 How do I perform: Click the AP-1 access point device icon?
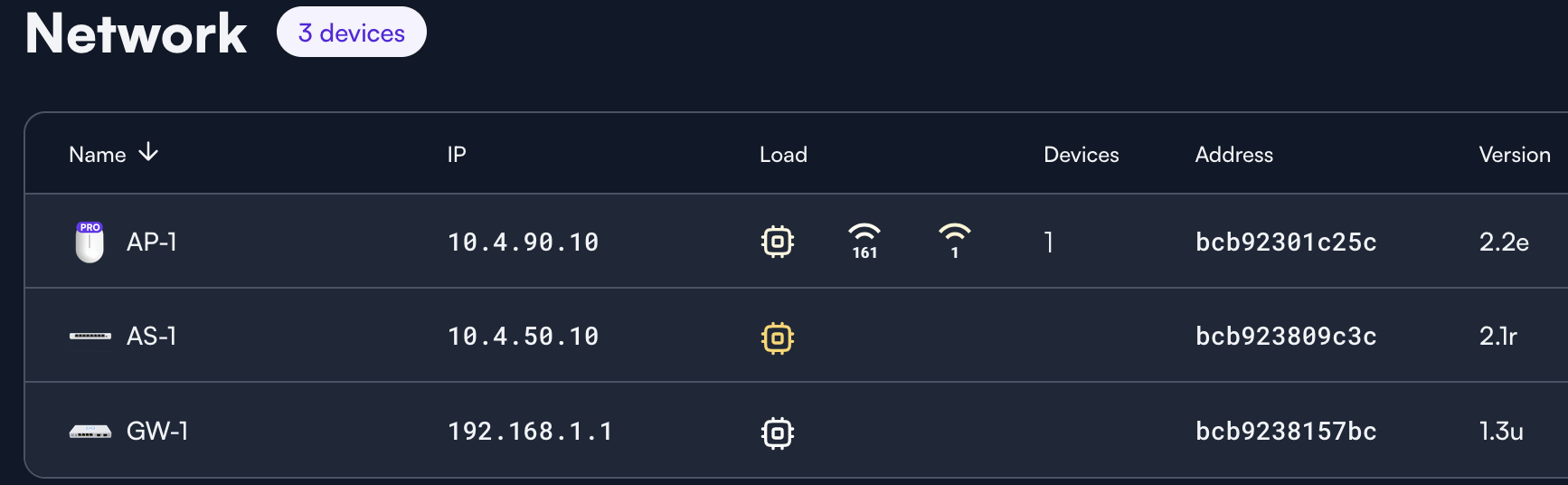90,242
